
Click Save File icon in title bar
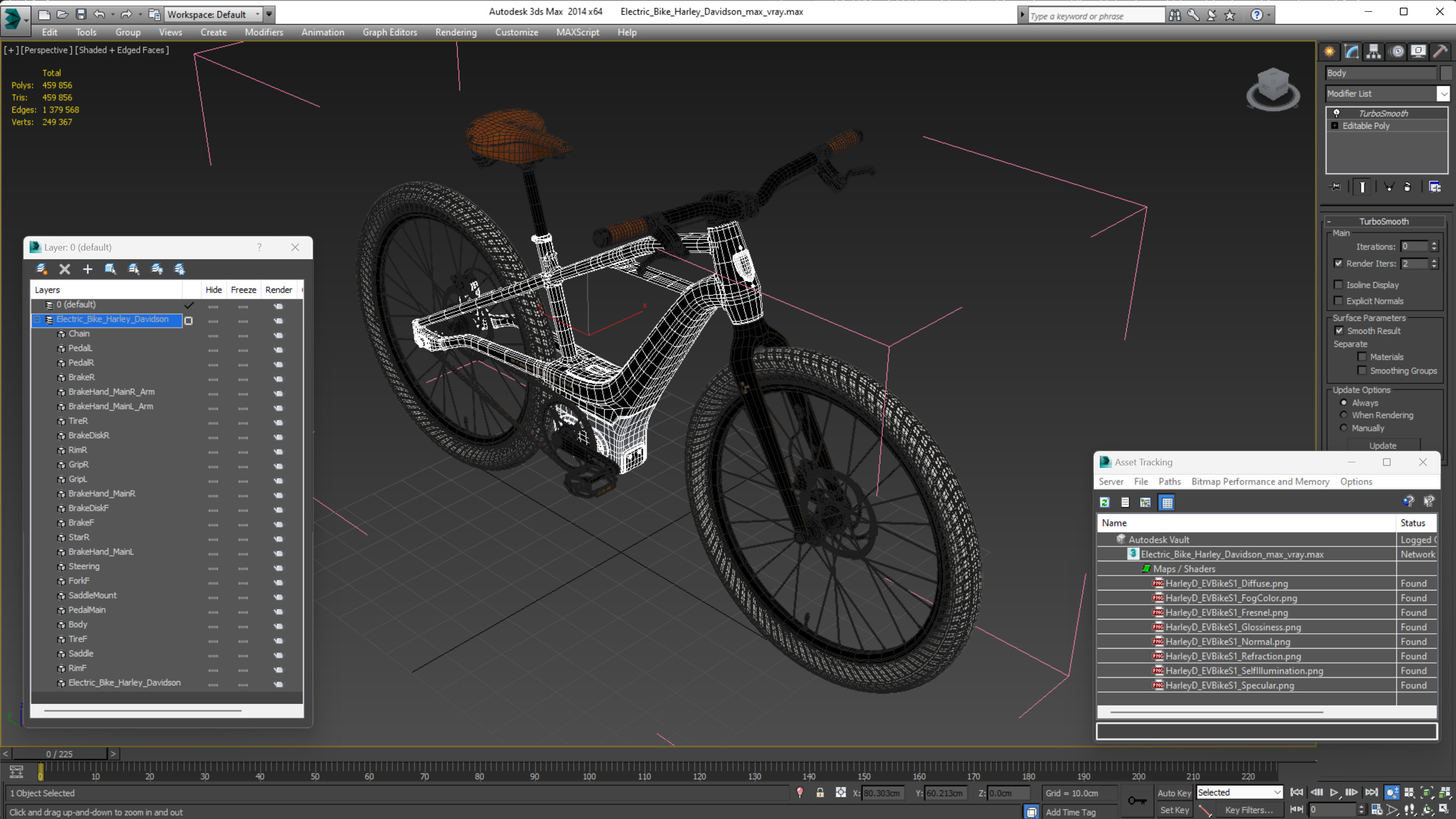pos(81,14)
